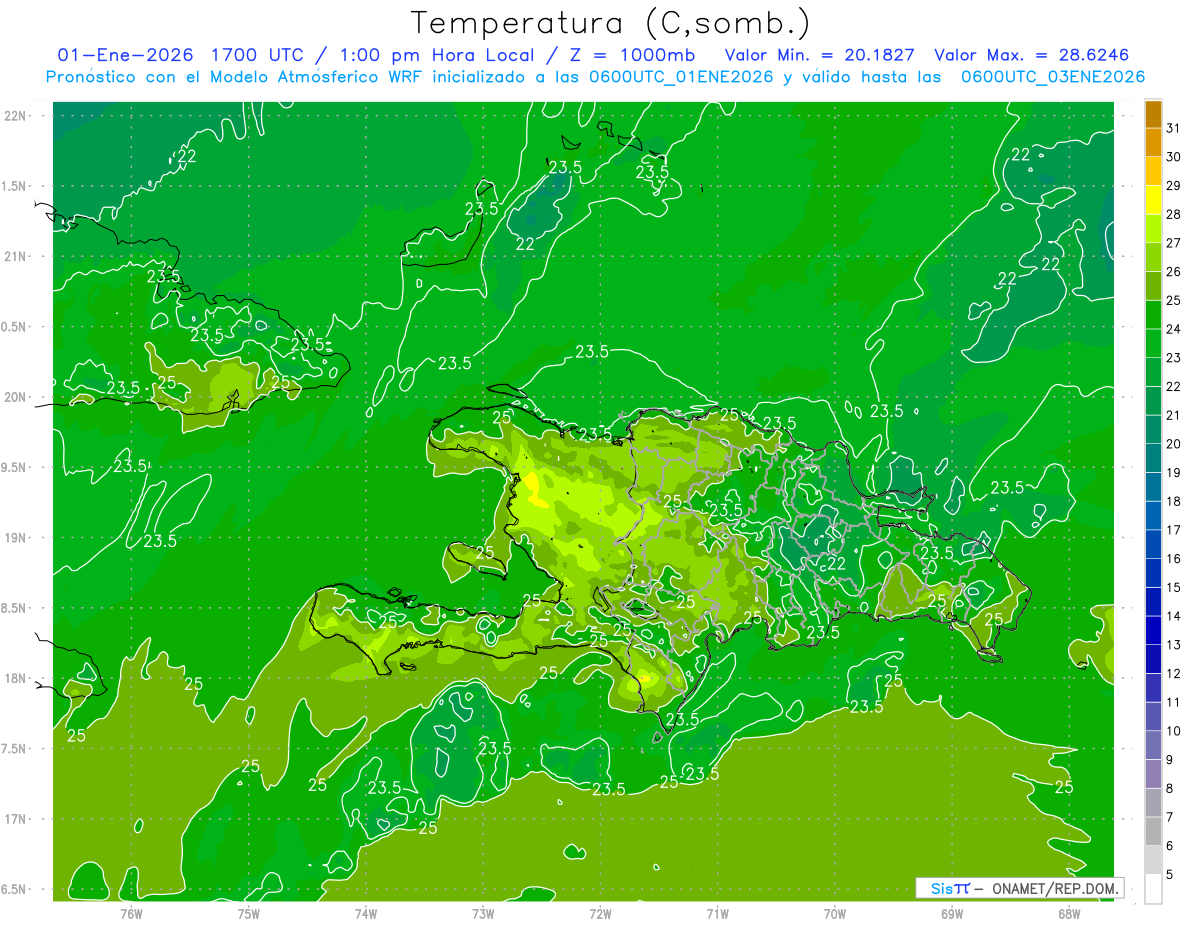Click "Valor Min. = 20.1827" readout

point(819,55)
